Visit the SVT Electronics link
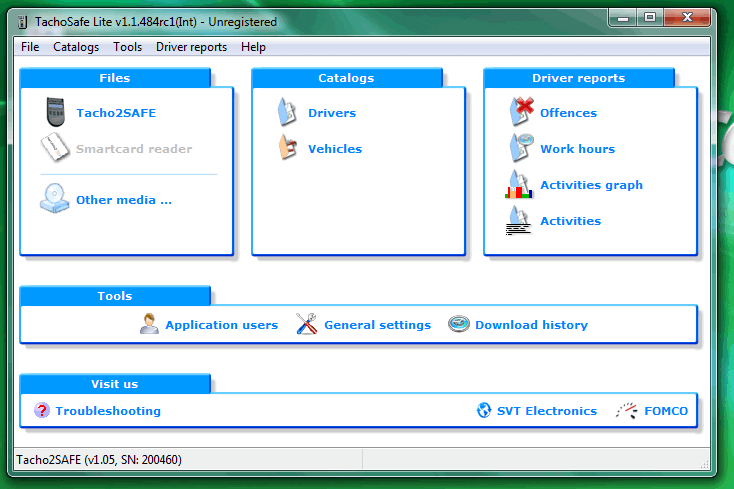This screenshot has width=734, height=489. click(546, 411)
